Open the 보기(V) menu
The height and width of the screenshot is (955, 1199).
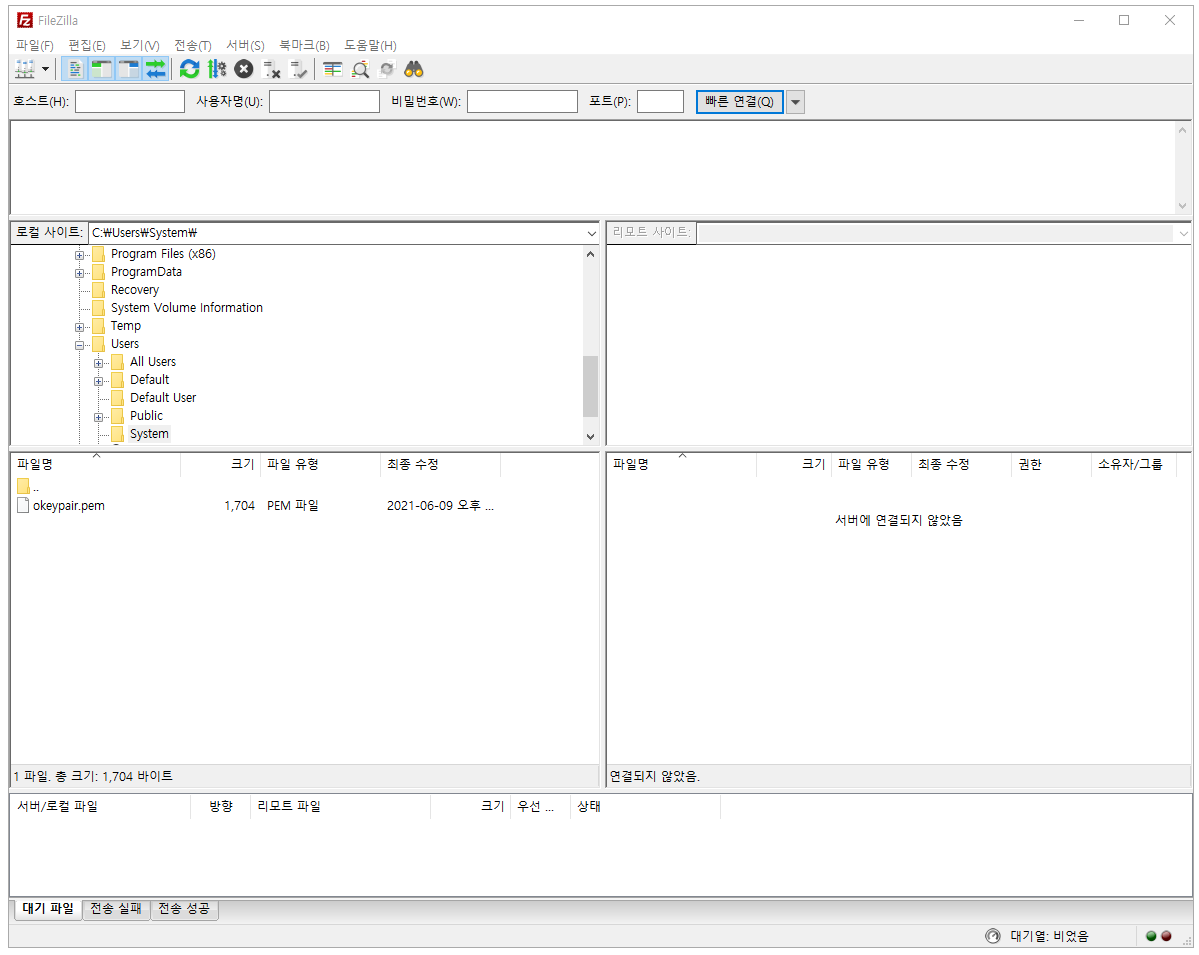[x=140, y=45]
